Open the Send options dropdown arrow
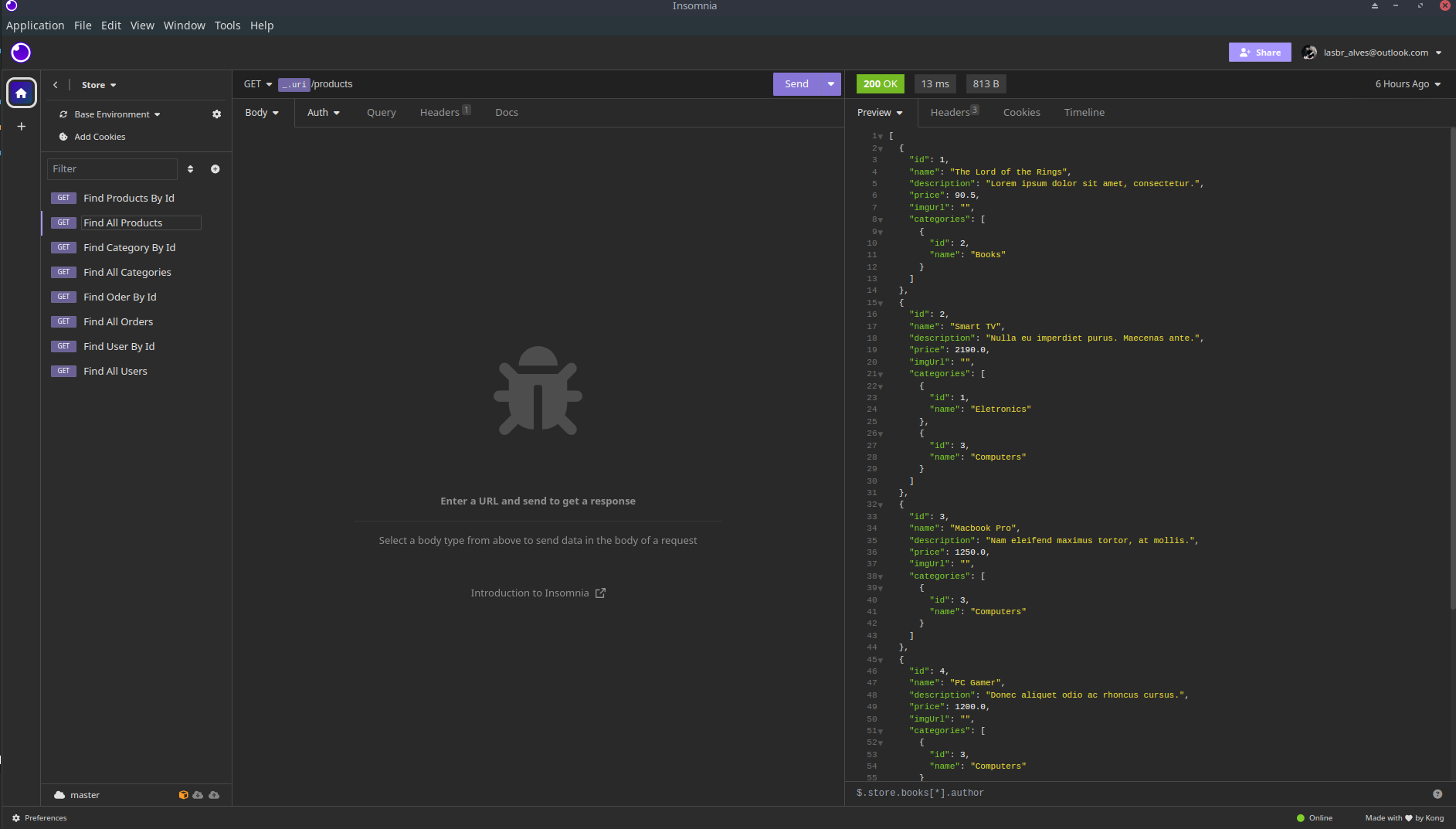Image resolution: width=1456 pixels, height=829 pixels. pyautogui.click(x=831, y=84)
